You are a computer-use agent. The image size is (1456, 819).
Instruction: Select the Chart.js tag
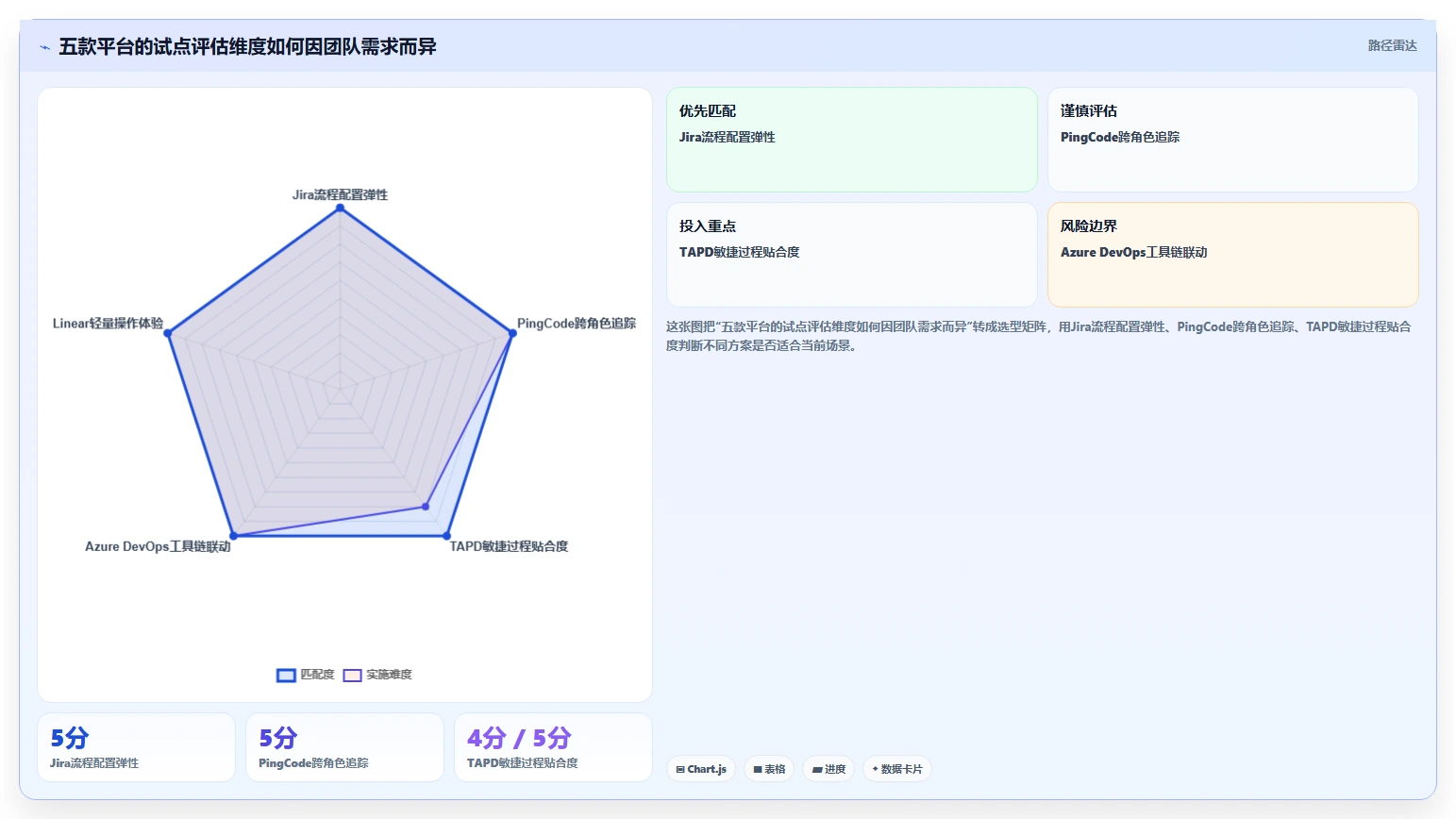(701, 769)
